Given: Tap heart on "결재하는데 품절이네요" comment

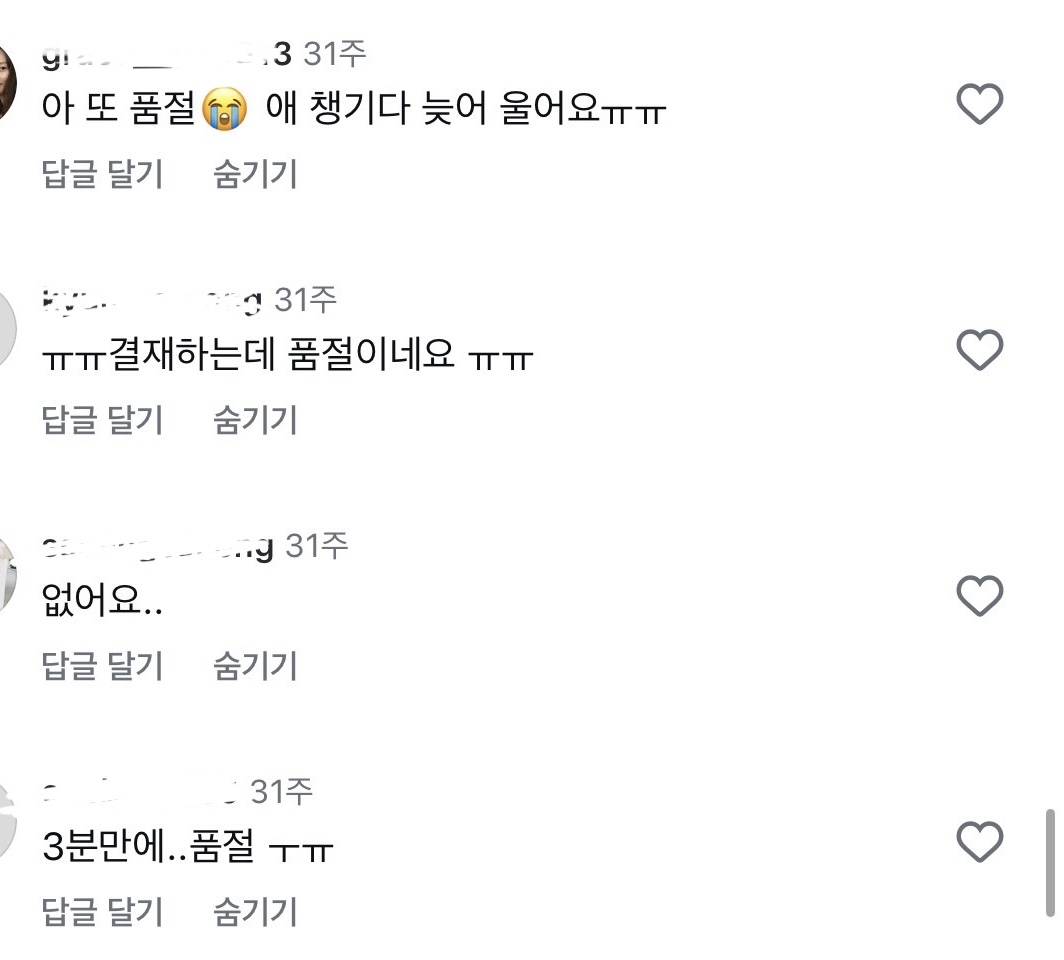Looking at the screenshot, I should point(979,351).
